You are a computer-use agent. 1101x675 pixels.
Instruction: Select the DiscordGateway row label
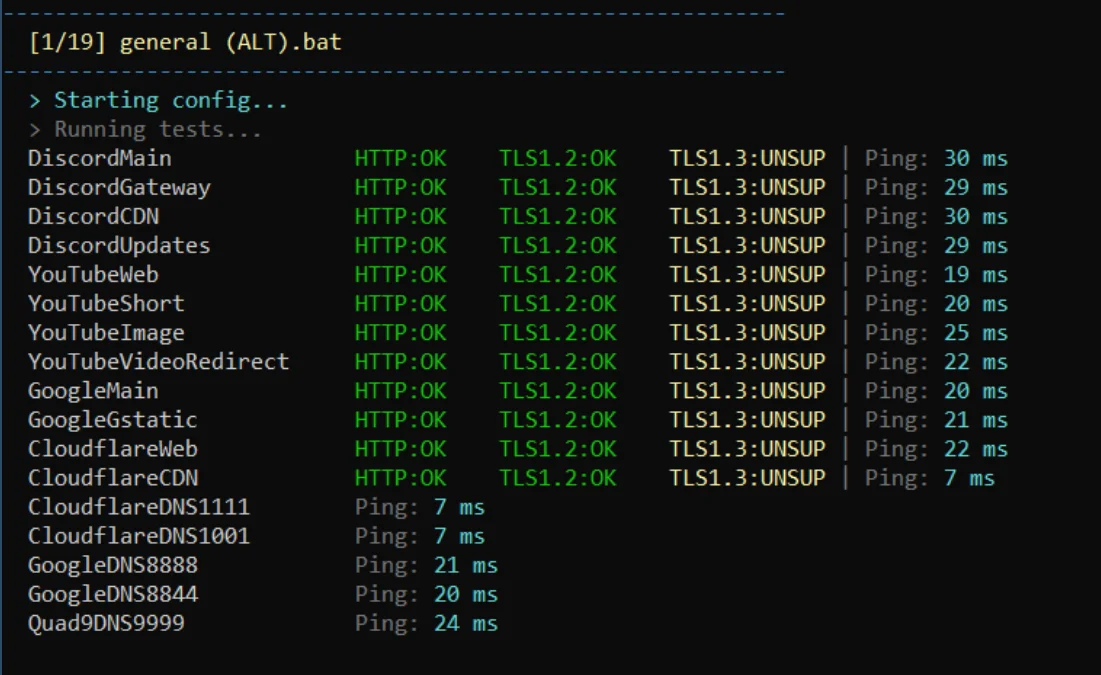click(119, 188)
